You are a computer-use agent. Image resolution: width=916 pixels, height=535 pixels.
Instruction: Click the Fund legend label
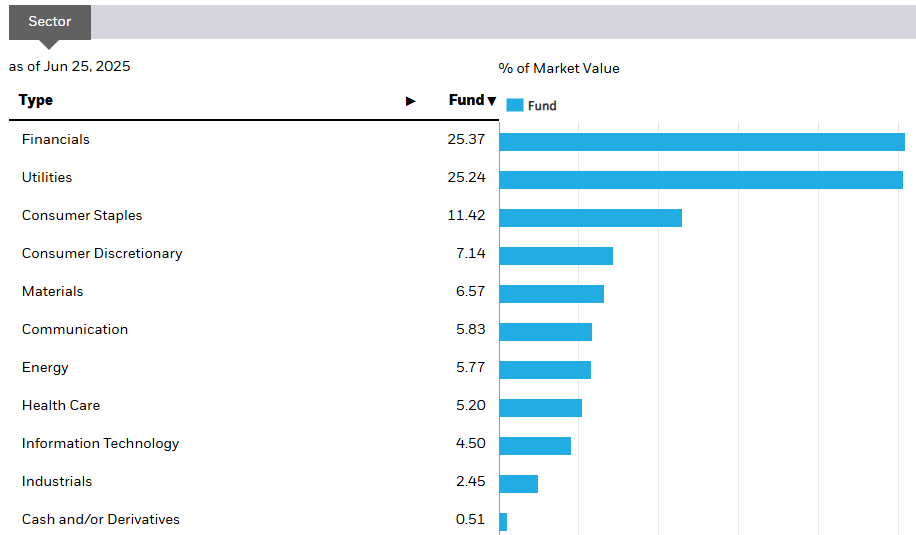click(542, 106)
